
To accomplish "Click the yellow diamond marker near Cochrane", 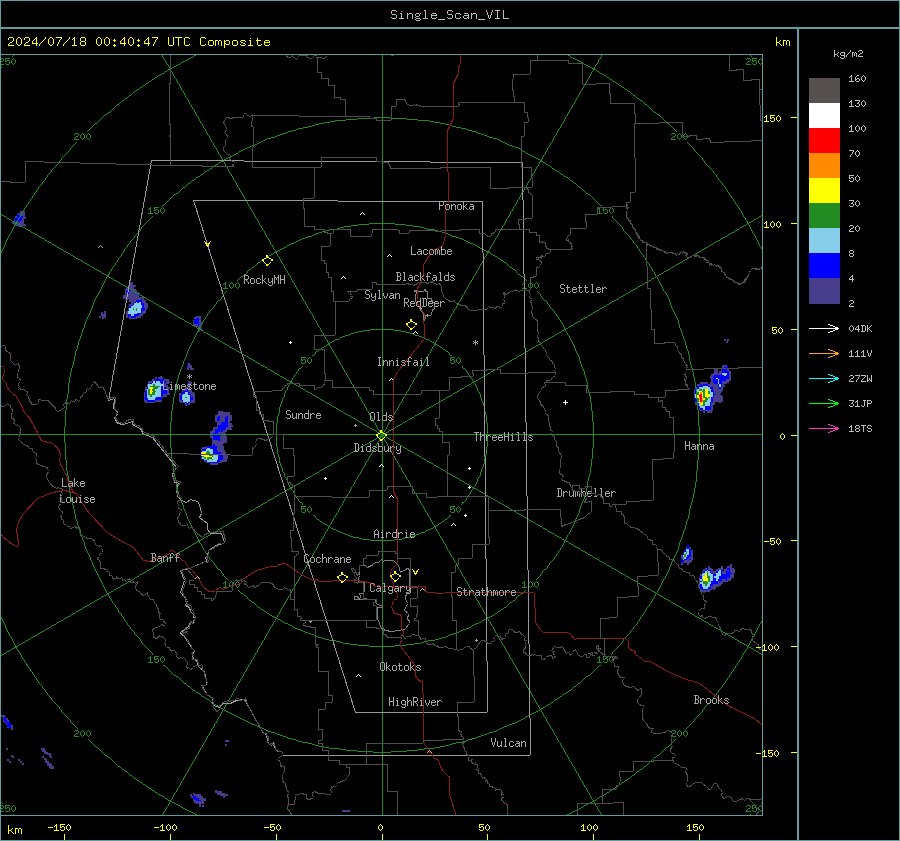I will click(342, 578).
